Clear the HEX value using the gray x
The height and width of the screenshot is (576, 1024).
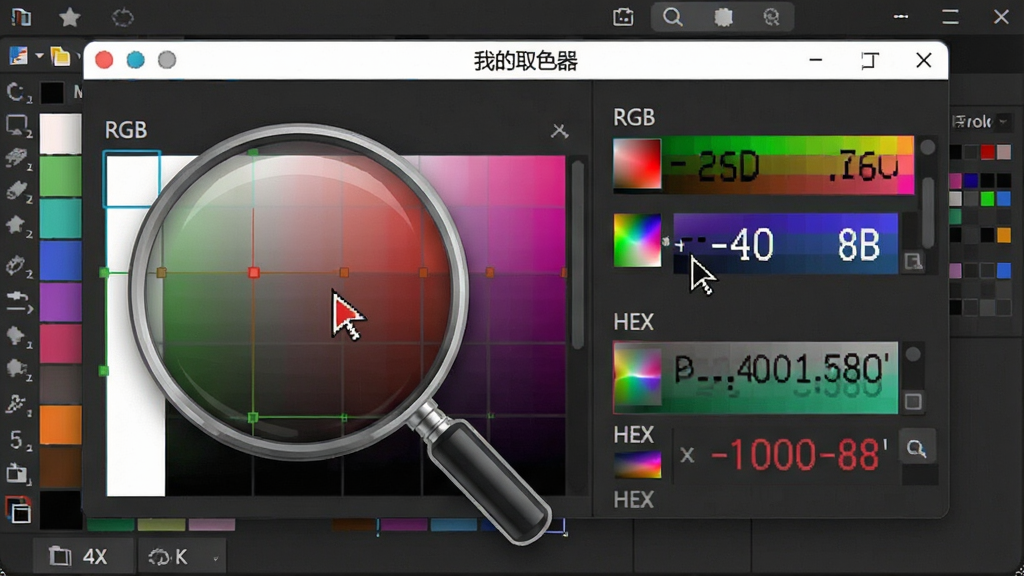(686, 455)
